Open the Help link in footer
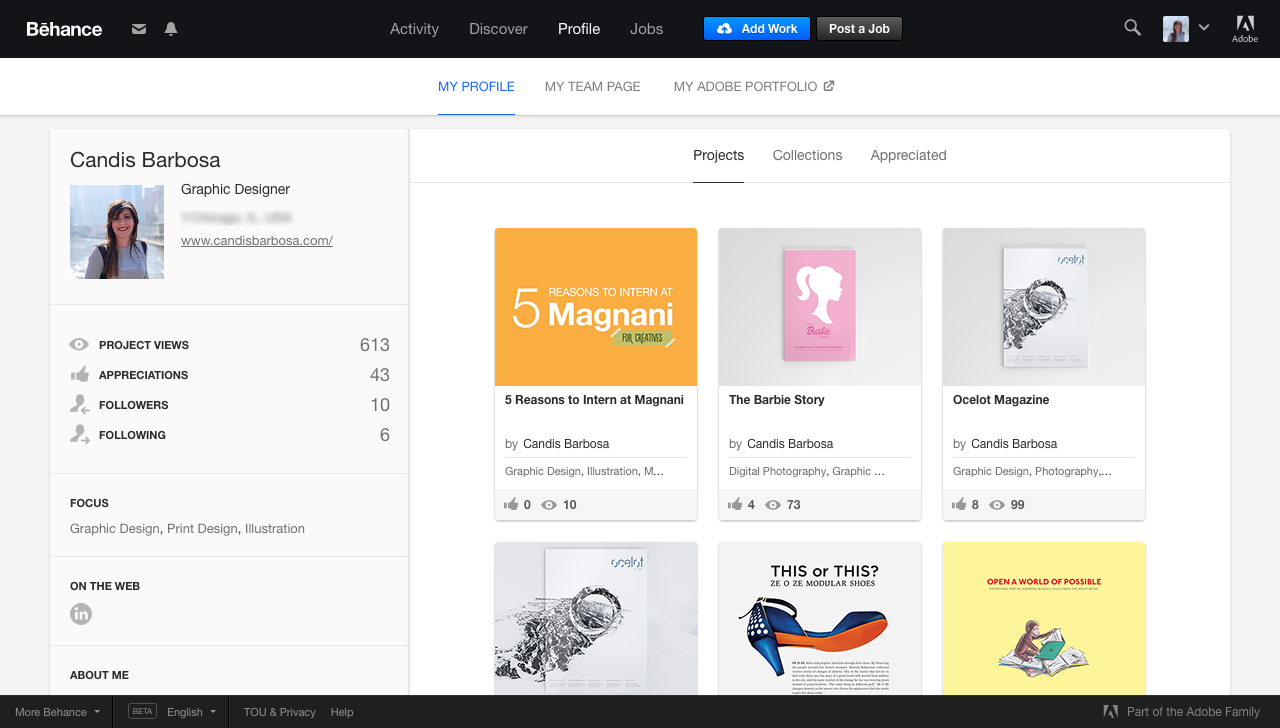Viewport: 1280px width, 728px height. click(342, 712)
